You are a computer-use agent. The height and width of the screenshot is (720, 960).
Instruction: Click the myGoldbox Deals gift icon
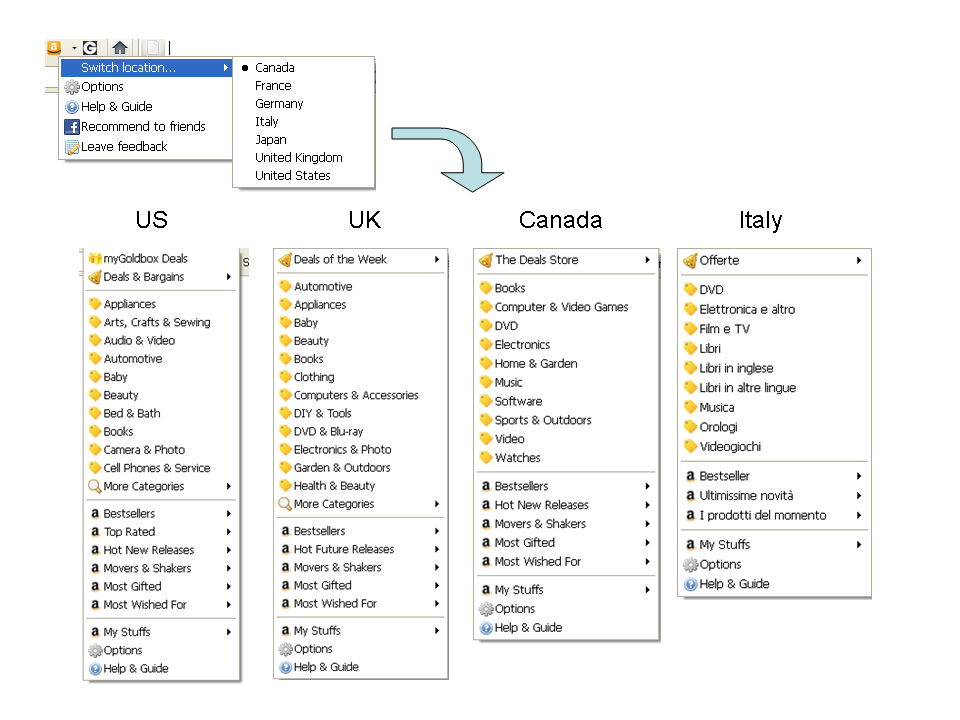tap(95, 258)
